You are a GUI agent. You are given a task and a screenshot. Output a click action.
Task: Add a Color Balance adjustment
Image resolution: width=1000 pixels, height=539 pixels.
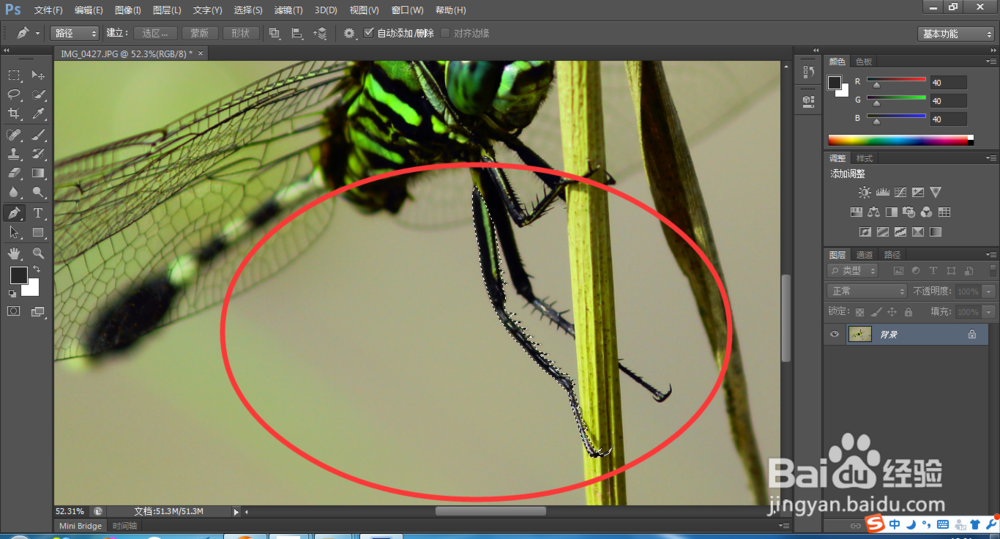(873, 212)
